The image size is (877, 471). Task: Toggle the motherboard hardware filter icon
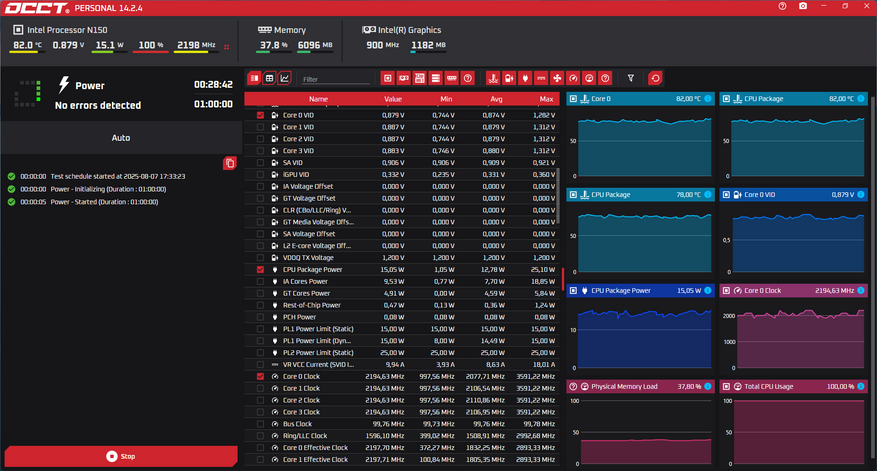pyautogui.click(x=419, y=78)
